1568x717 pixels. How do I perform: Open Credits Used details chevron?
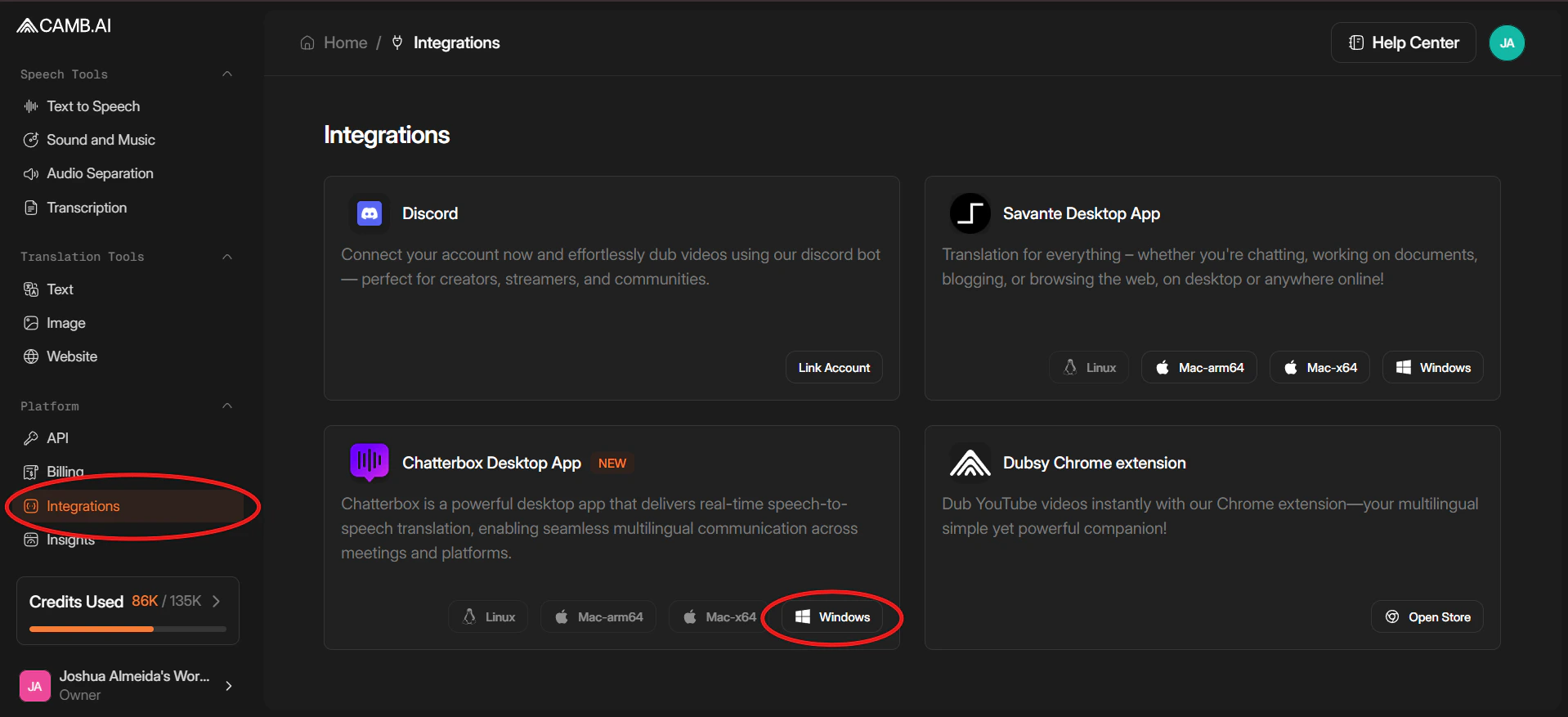click(x=217, y=602)
